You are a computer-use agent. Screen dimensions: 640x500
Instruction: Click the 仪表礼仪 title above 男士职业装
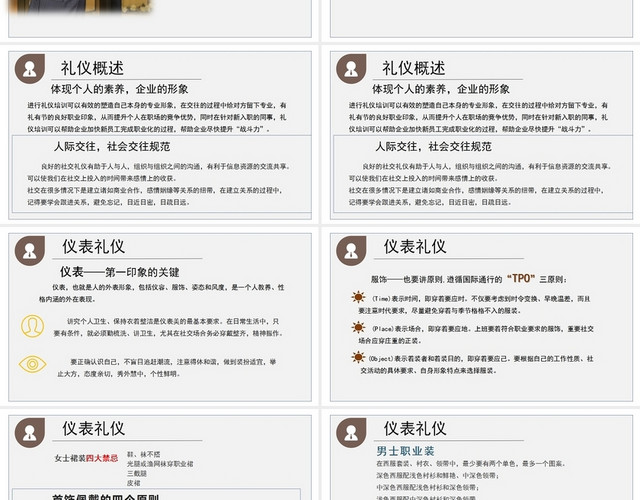click(415, 429)
